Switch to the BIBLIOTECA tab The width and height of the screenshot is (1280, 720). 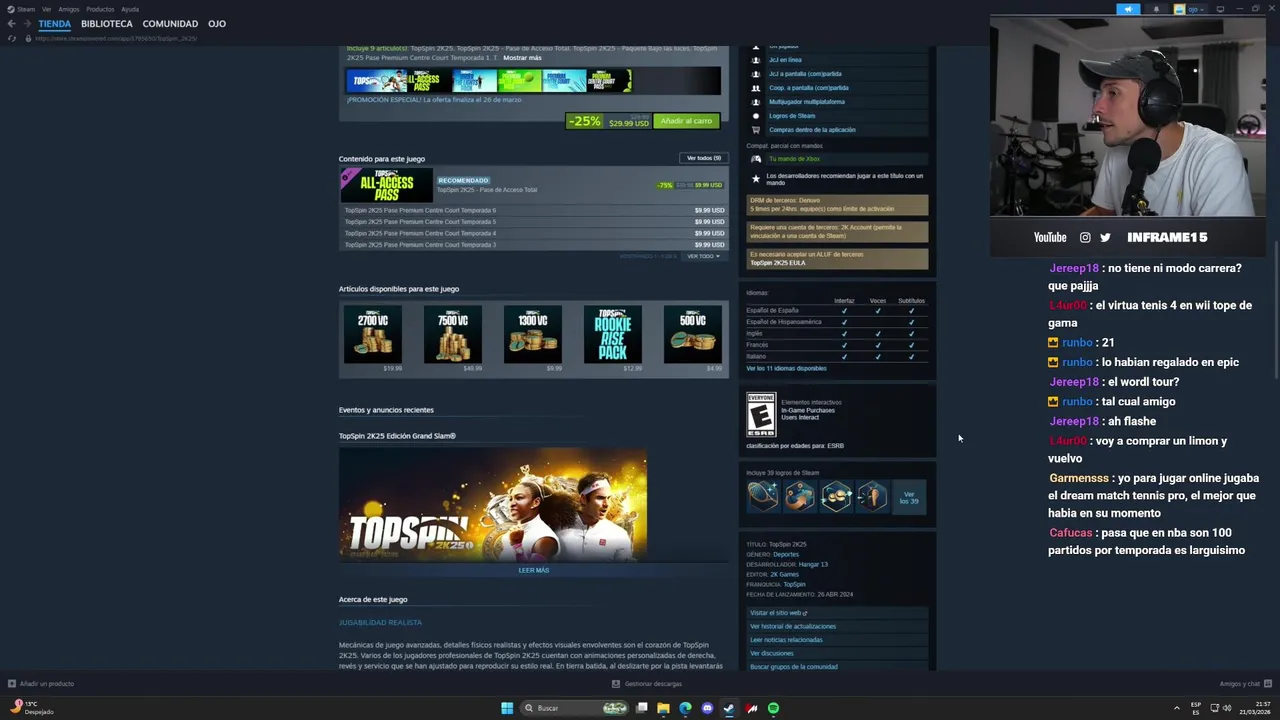(107, 24)
